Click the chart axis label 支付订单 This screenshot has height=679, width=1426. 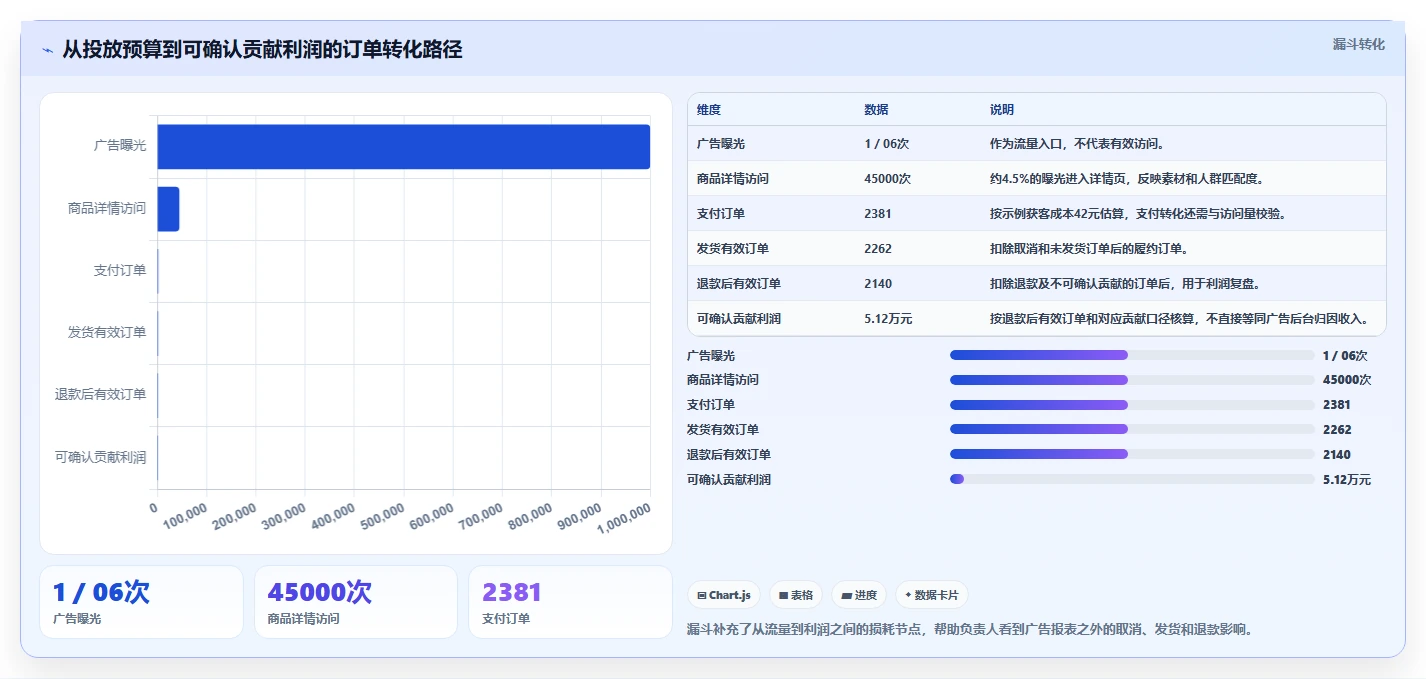click(x=120, y=270)
